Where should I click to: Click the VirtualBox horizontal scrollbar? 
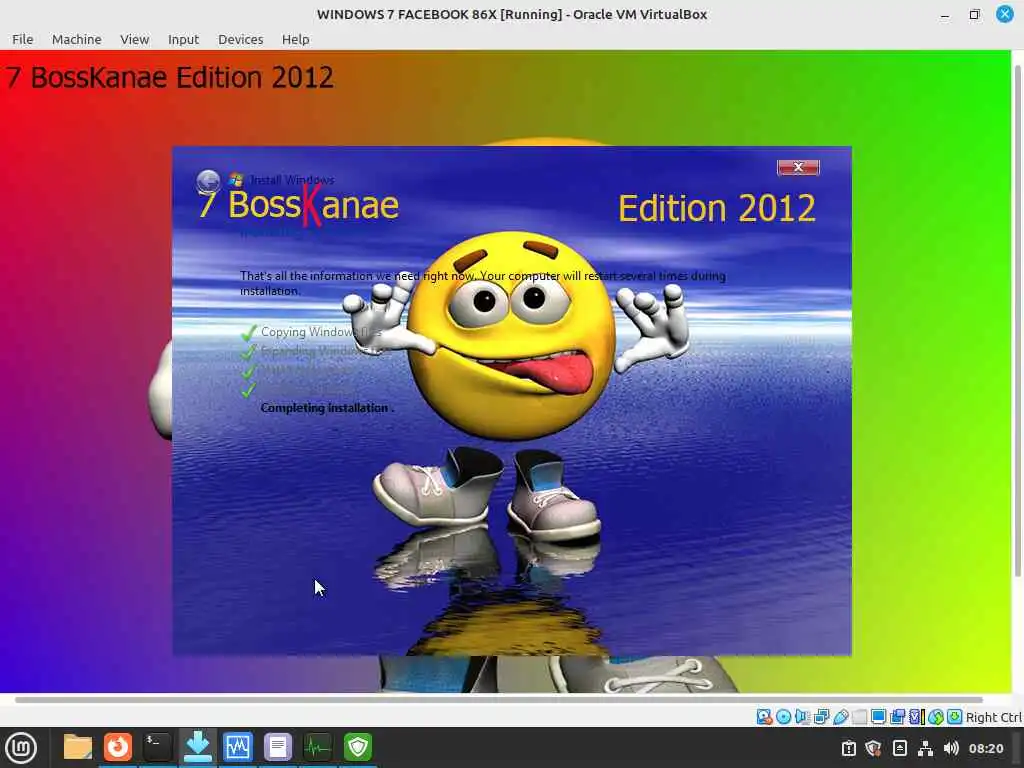coord(498,699)
